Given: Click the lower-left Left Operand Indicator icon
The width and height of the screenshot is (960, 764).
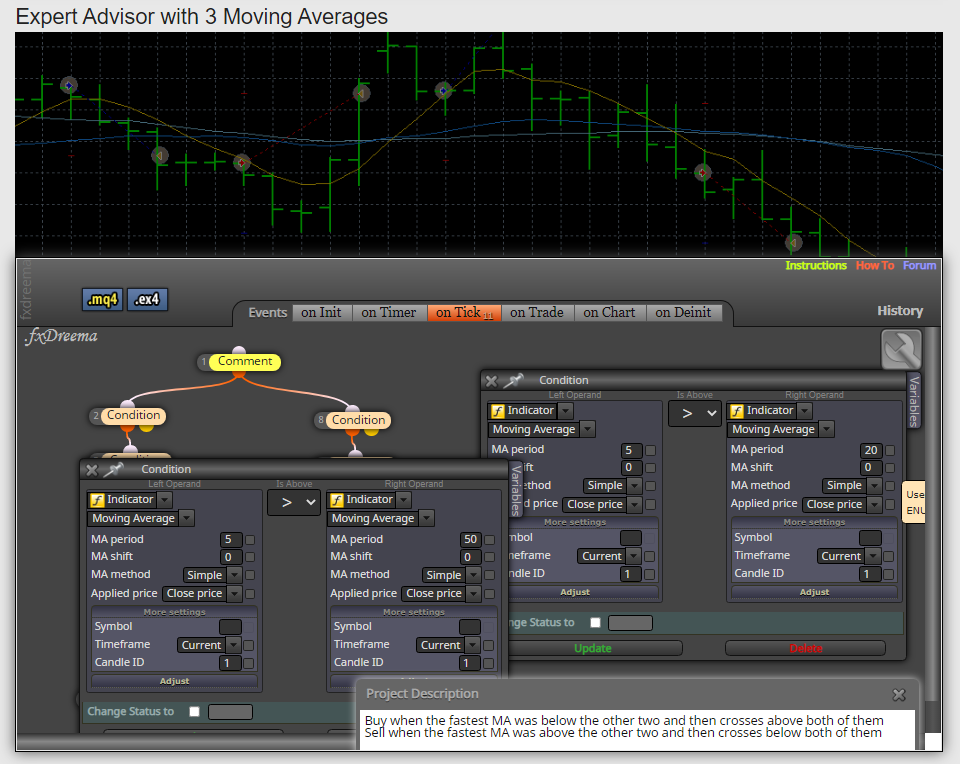Looking at the screenshot, I should (x=97, y=500).
